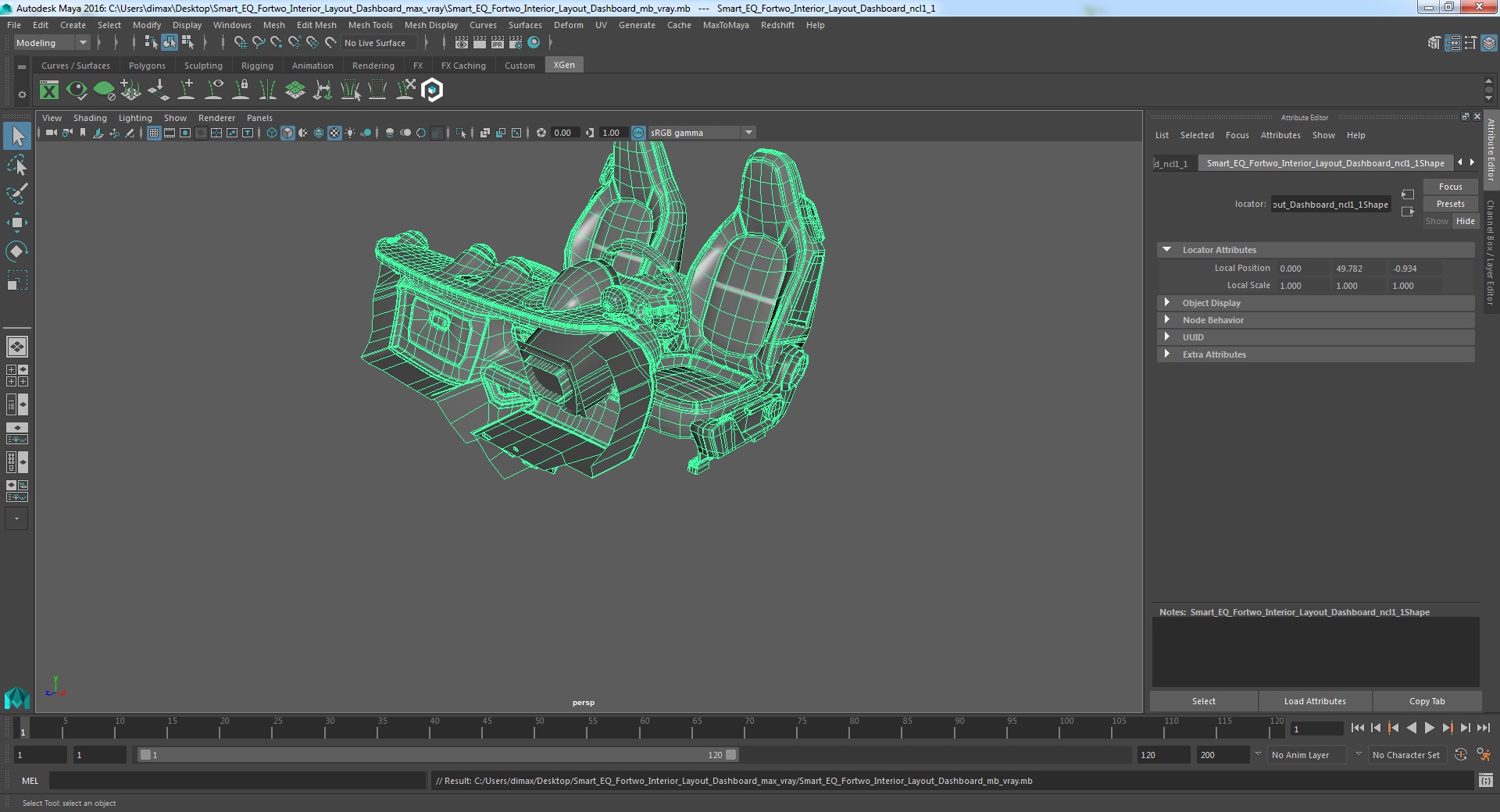Toggle the viewport grid display
The width and height of the screenshot is (1500, 812).
pos(154,133)
